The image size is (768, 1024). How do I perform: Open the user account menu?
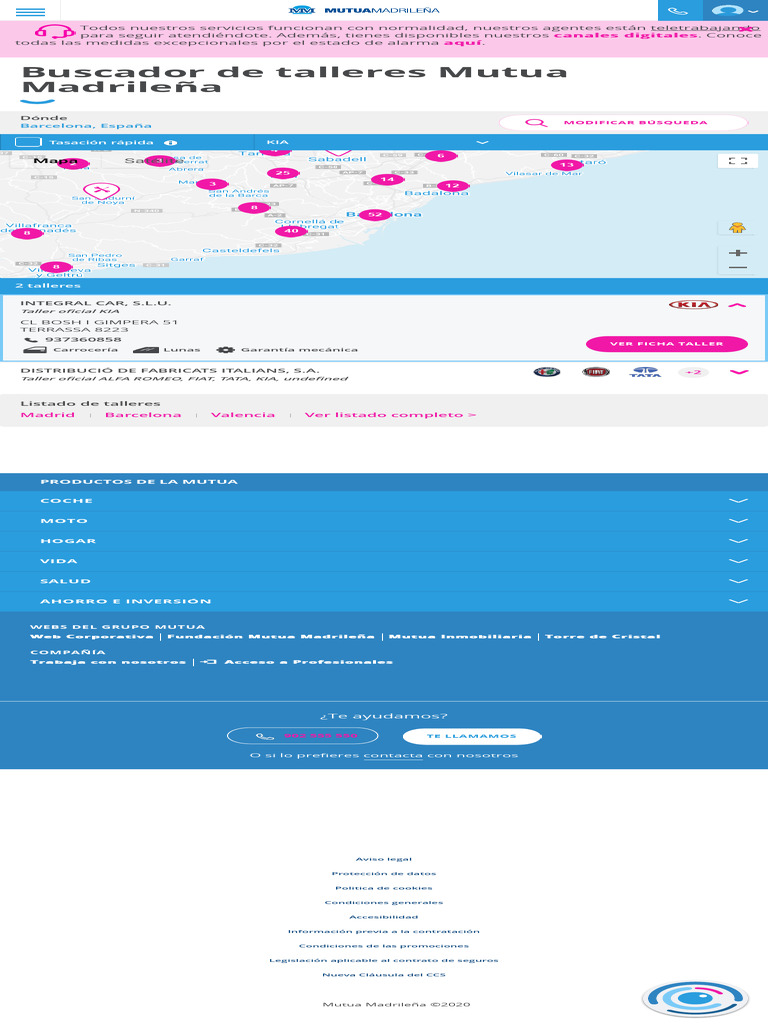click(735, 10)
